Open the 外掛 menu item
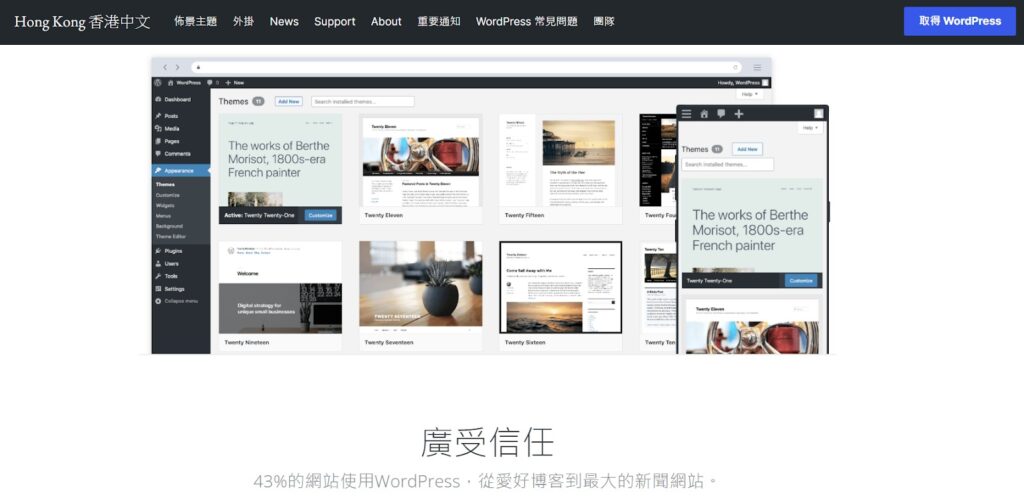Viewport: 1024px width, 504px height. click(243, 22)
